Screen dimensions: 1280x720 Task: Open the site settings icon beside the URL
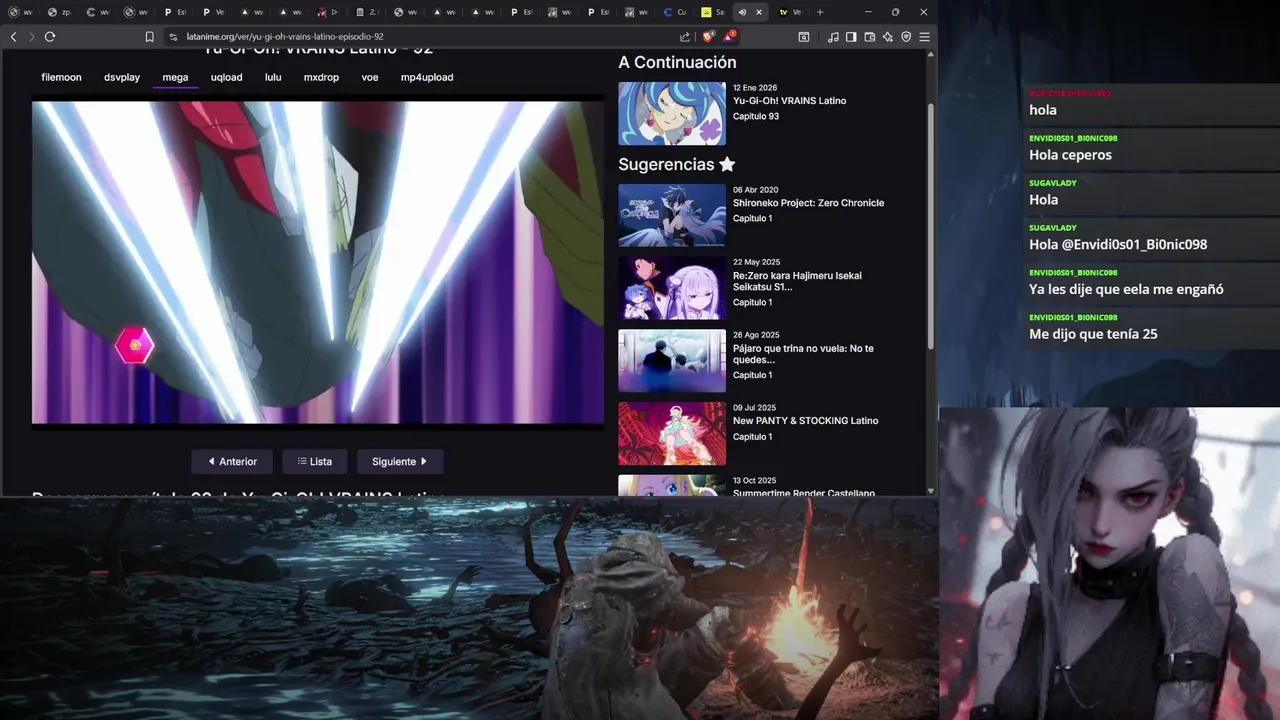pyautogui.click(x=173, y=36)
